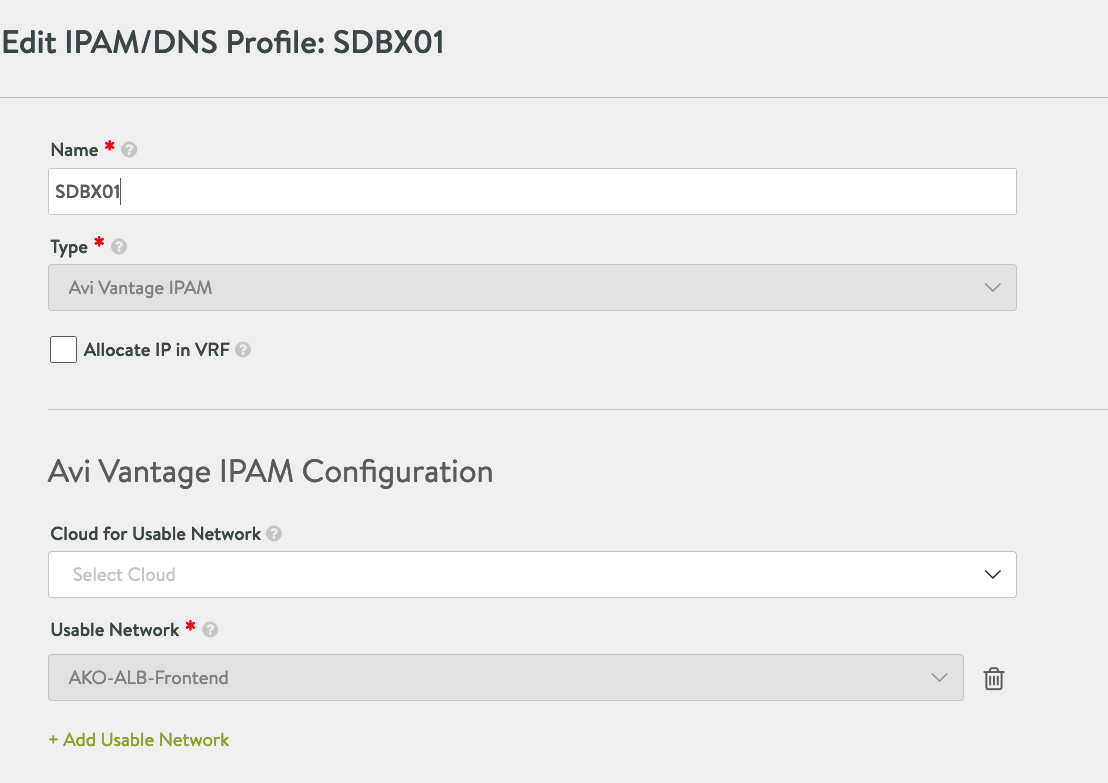Image resolution: width=1108 pixels, height=783 pixels.
Task: Enable the Allocate IP in VRF checkbox
Action: point(63,350)
